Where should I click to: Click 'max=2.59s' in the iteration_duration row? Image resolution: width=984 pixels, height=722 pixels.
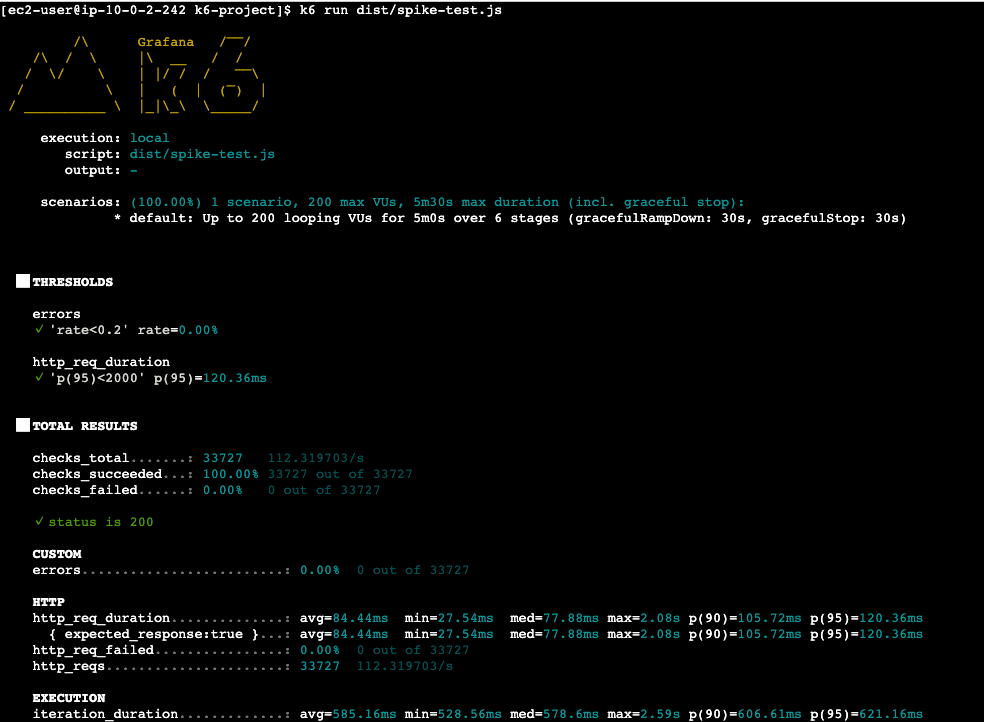pyautogui.click(x=643, y=714)
